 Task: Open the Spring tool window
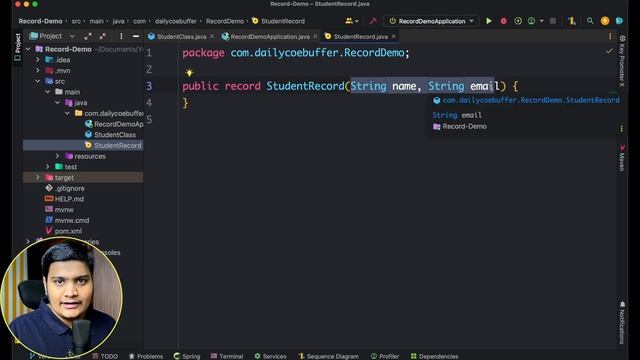pyautogui.click(x=187, y=356)
